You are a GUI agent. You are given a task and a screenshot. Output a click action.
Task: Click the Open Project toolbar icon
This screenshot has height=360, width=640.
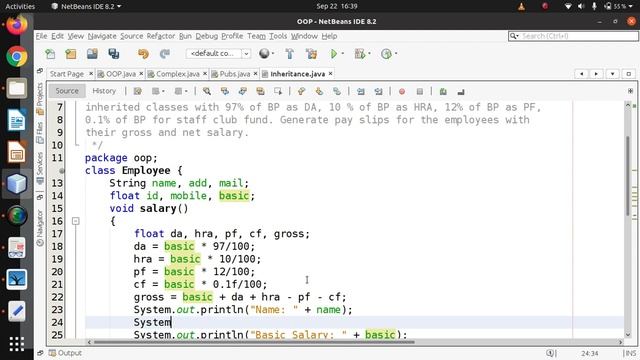[x=92, y=54]
